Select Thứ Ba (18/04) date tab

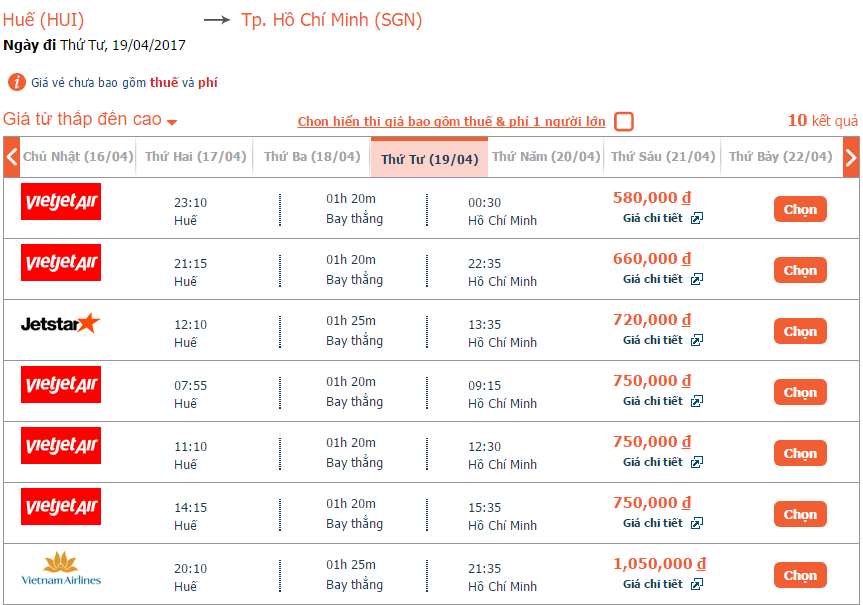coord(312,157)
